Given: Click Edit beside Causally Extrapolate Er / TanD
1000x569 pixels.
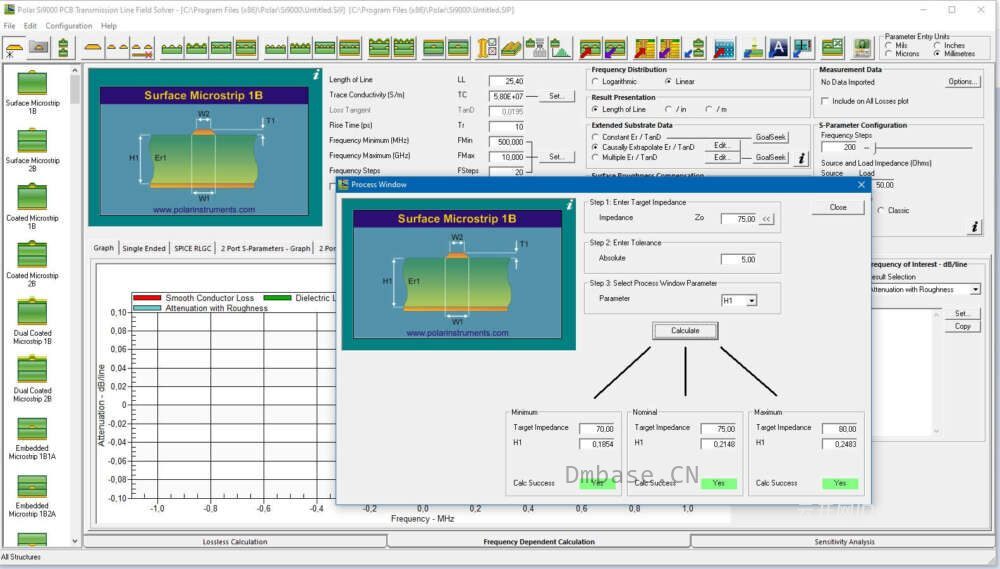Looking at the screenshot, I should 721,145.
